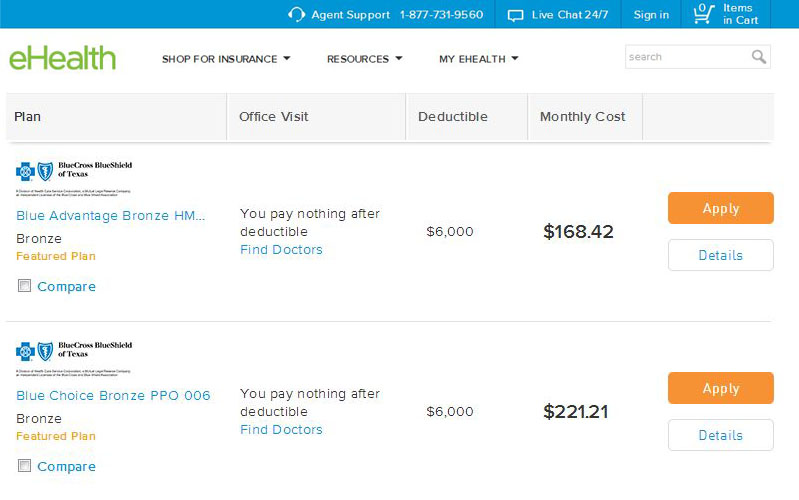Open the Blue Advantage Bronze HMO plan link
Screen dimensions: 799x500
pyautogui.click(x=111, y=216)
